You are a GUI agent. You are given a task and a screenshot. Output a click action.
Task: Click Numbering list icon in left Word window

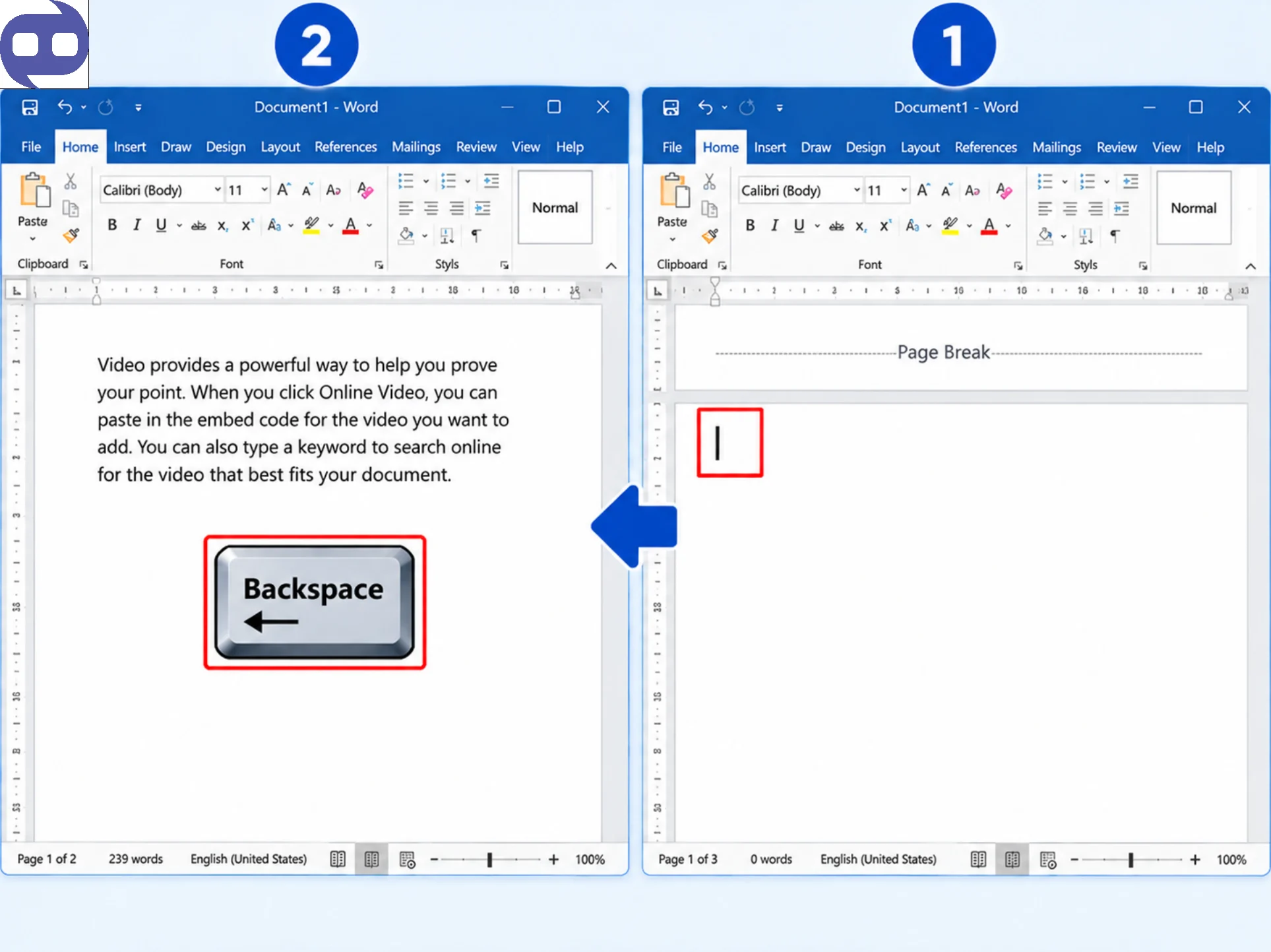click(449, 181)
